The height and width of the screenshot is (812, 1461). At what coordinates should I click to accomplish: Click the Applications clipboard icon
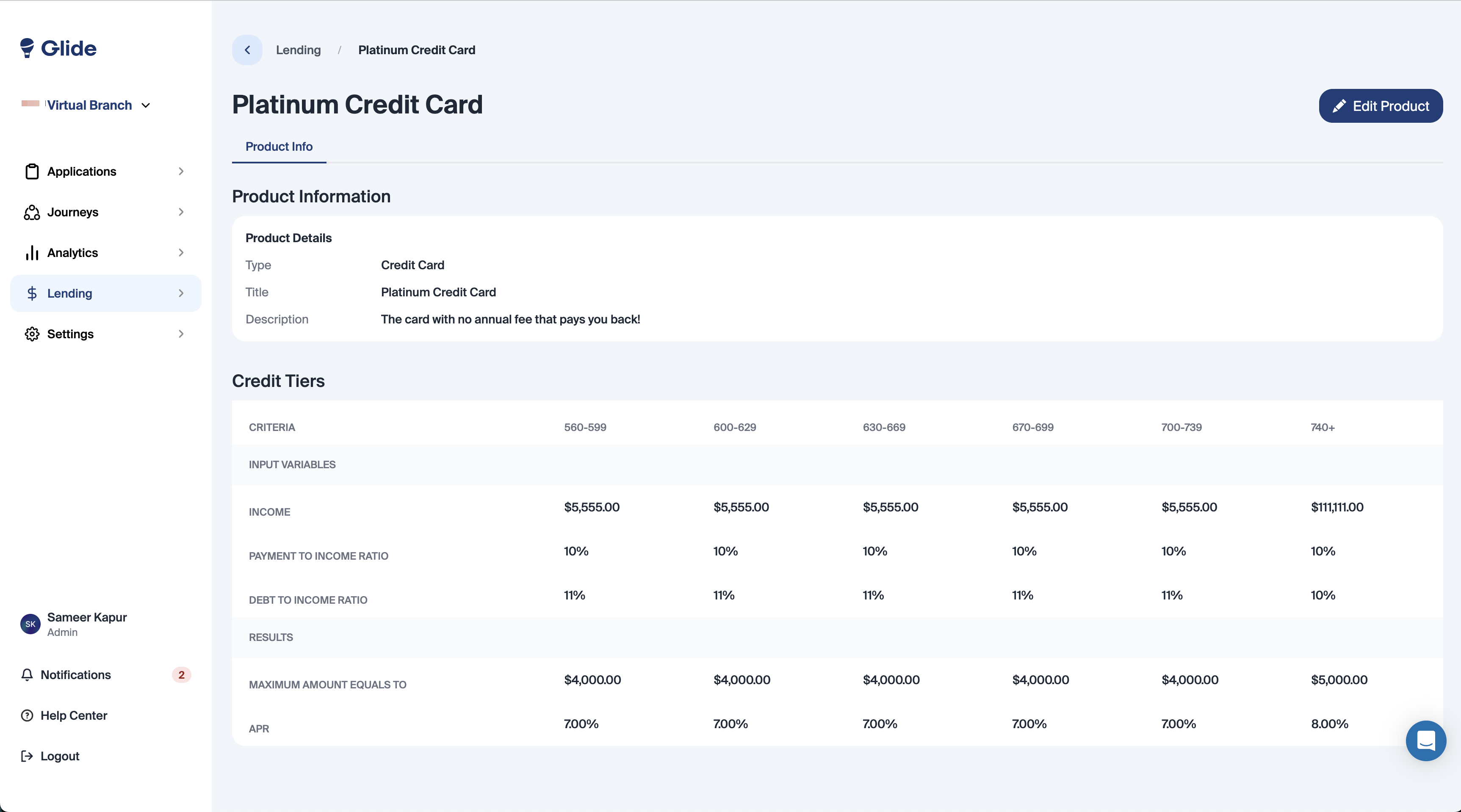[32, 171]
